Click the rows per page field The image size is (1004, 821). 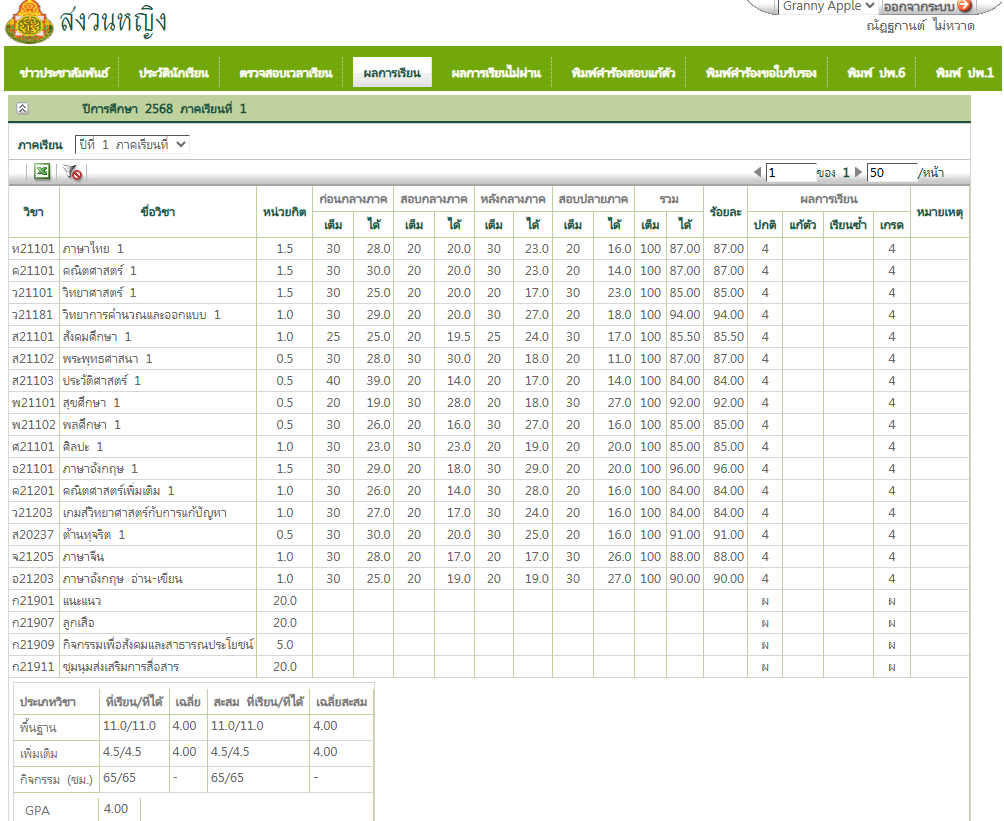[x=891, y=173]
